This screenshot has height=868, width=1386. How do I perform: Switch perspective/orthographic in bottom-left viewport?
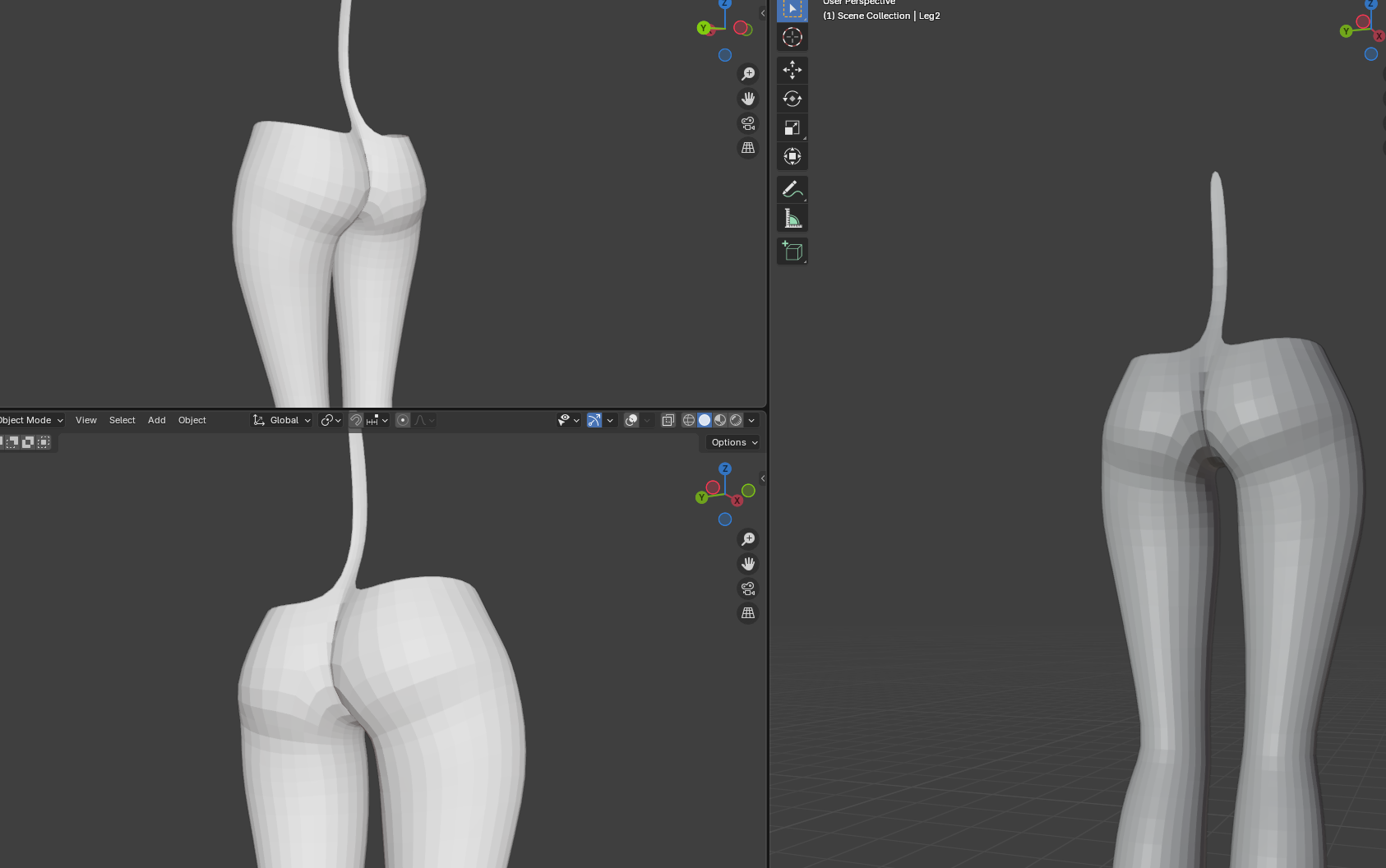point(748,613)
